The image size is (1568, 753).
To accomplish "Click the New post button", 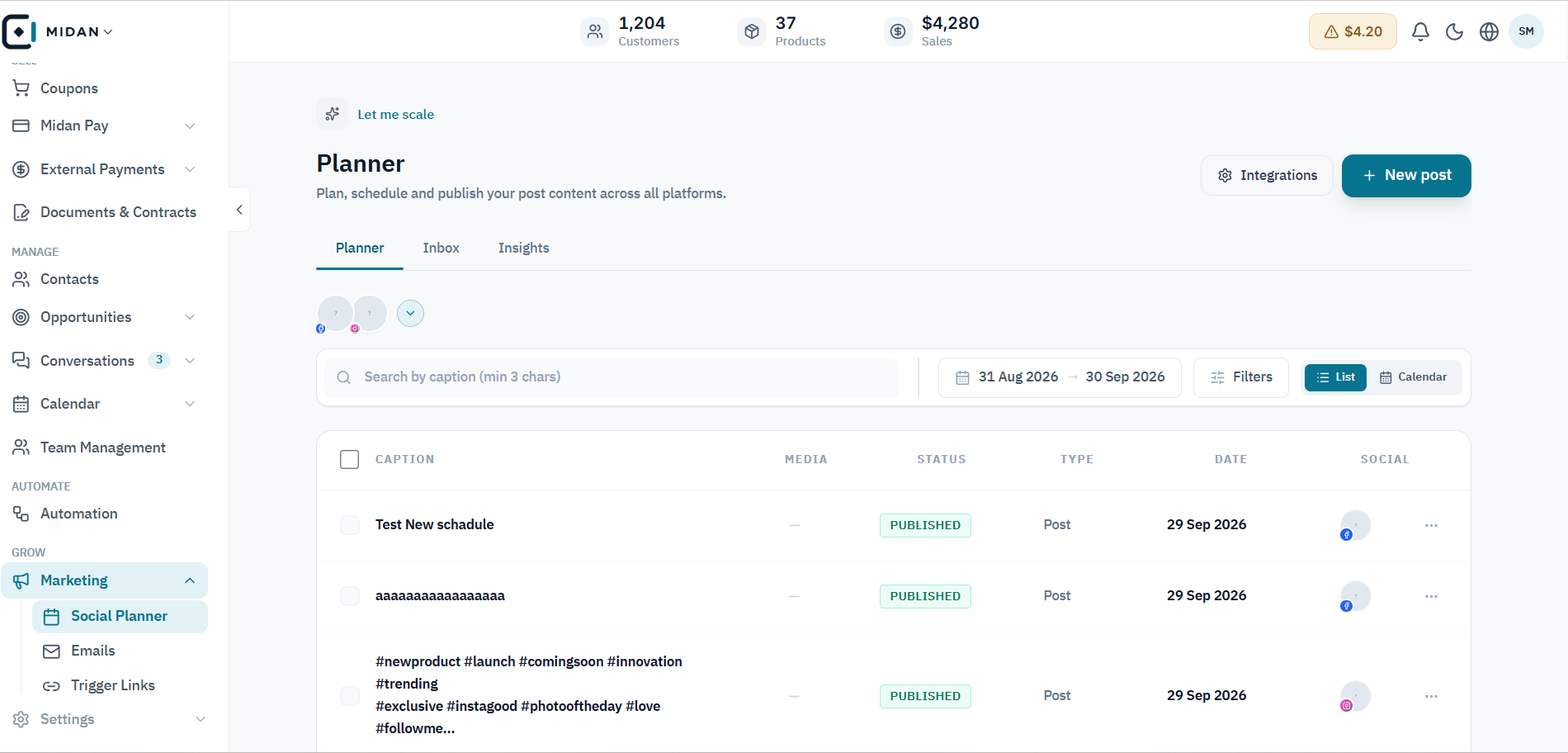I will (x=1406, y=175).
